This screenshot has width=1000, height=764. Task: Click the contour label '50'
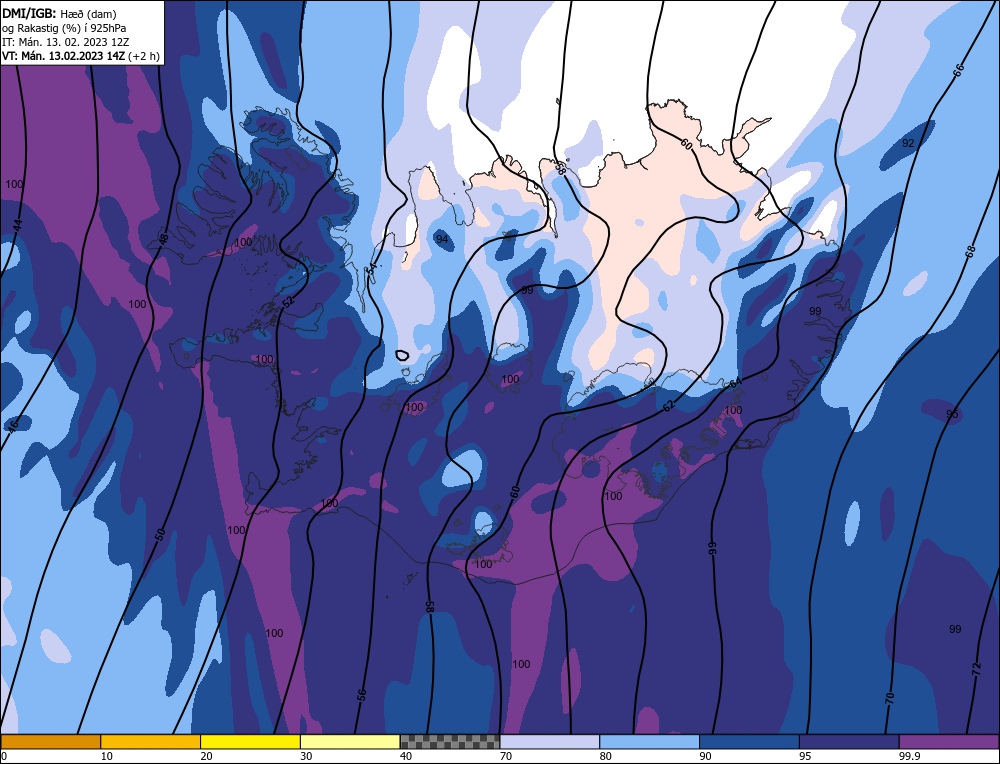[x=159, y=534]
